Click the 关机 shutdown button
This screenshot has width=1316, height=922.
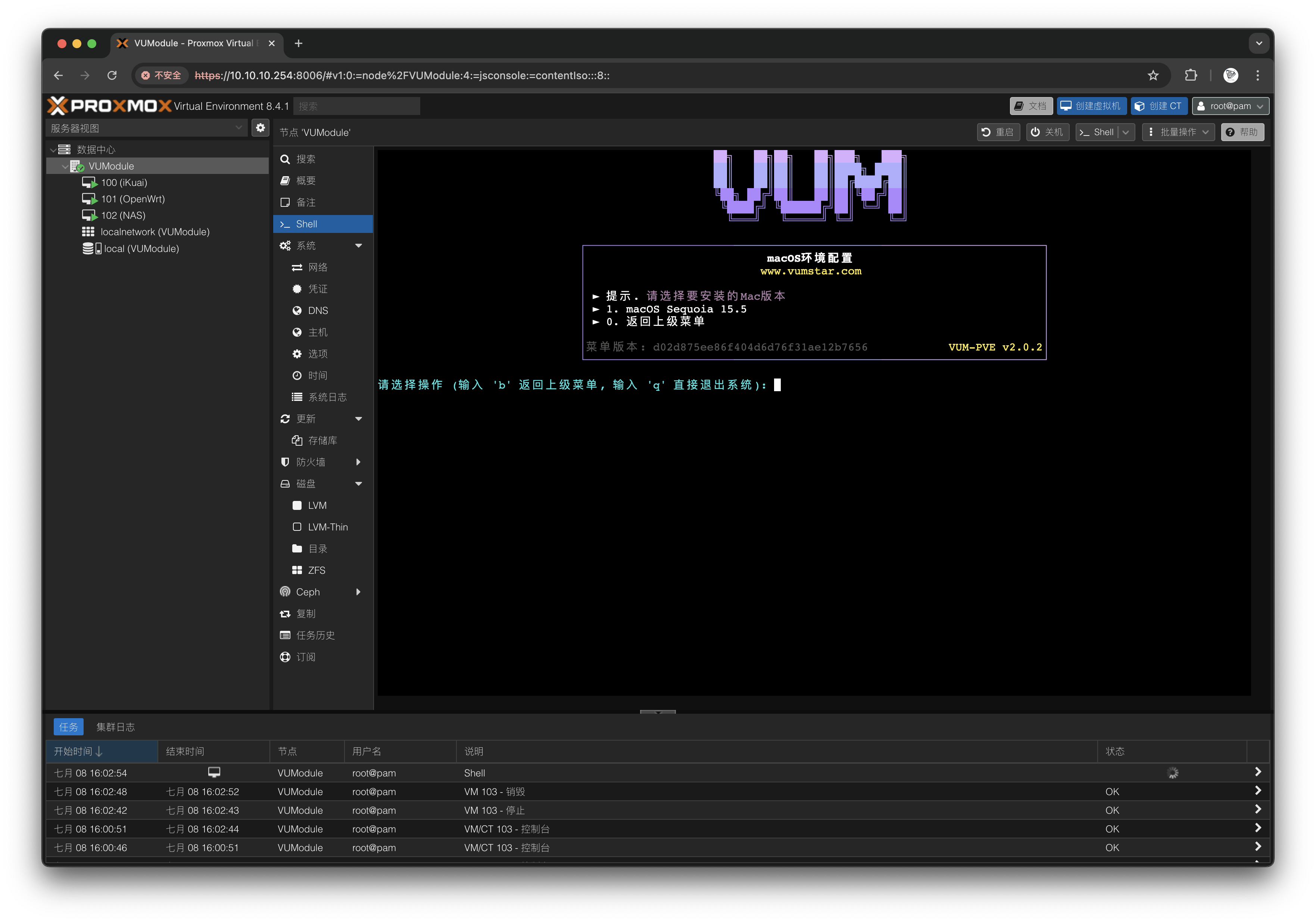pyautogui.click(x=1047, y=132)
